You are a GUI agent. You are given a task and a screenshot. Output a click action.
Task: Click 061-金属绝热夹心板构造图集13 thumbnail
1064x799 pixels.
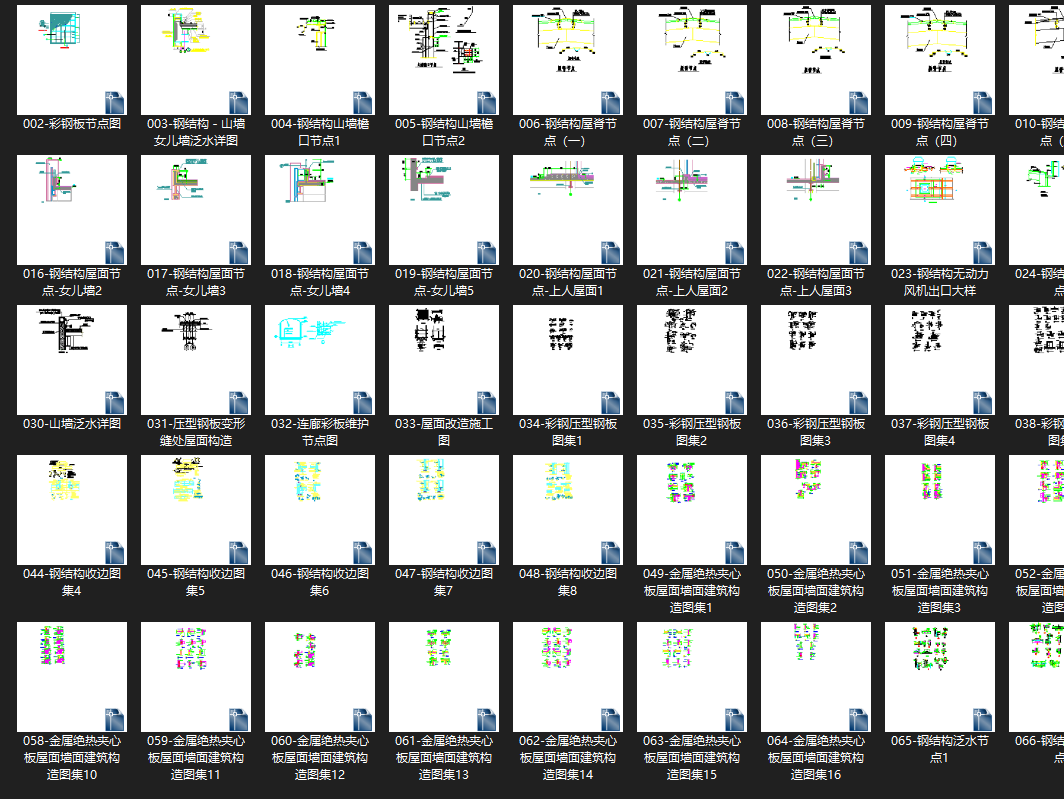(x=444, y=677)
